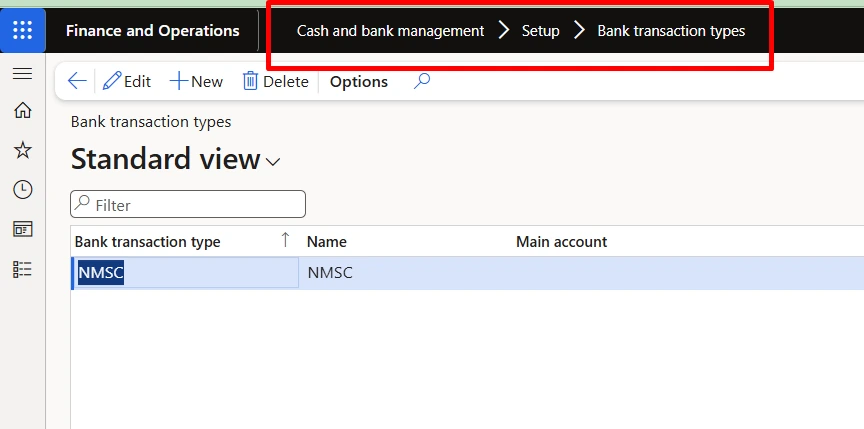Click the Finance and Operations title
The height and width of the screenshot is (429, 864).
pyautogui.click(x=153, y=31)
